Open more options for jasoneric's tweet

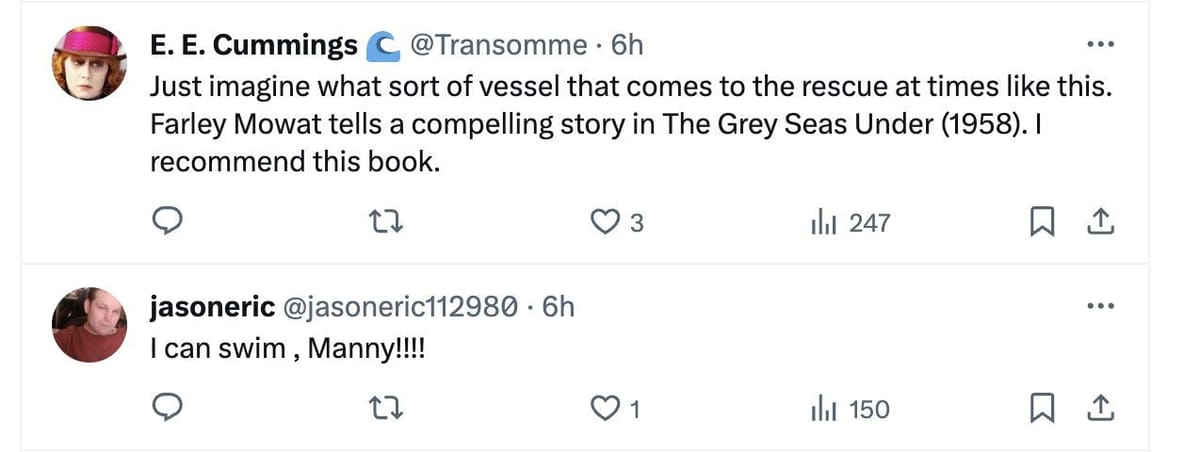1100,306
